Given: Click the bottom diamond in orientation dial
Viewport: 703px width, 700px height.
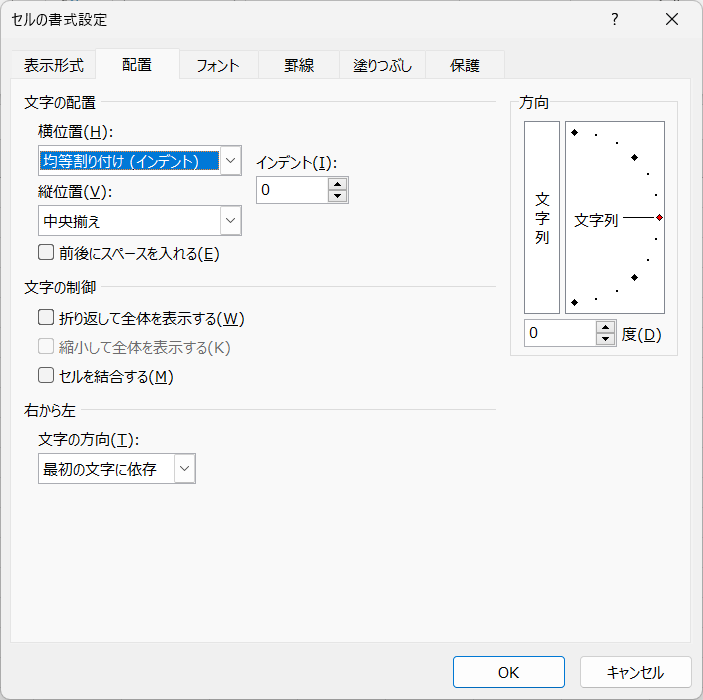Looking at the screenshot, I should click(x=574, y=303).
